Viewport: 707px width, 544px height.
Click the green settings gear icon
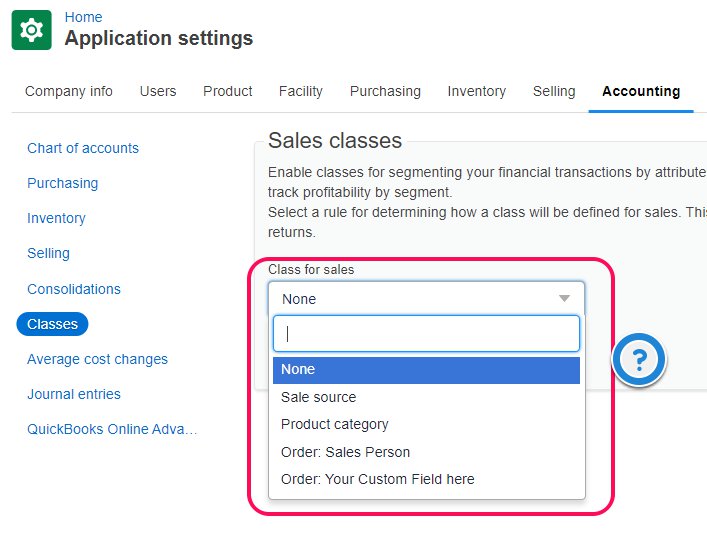point(31,30)
